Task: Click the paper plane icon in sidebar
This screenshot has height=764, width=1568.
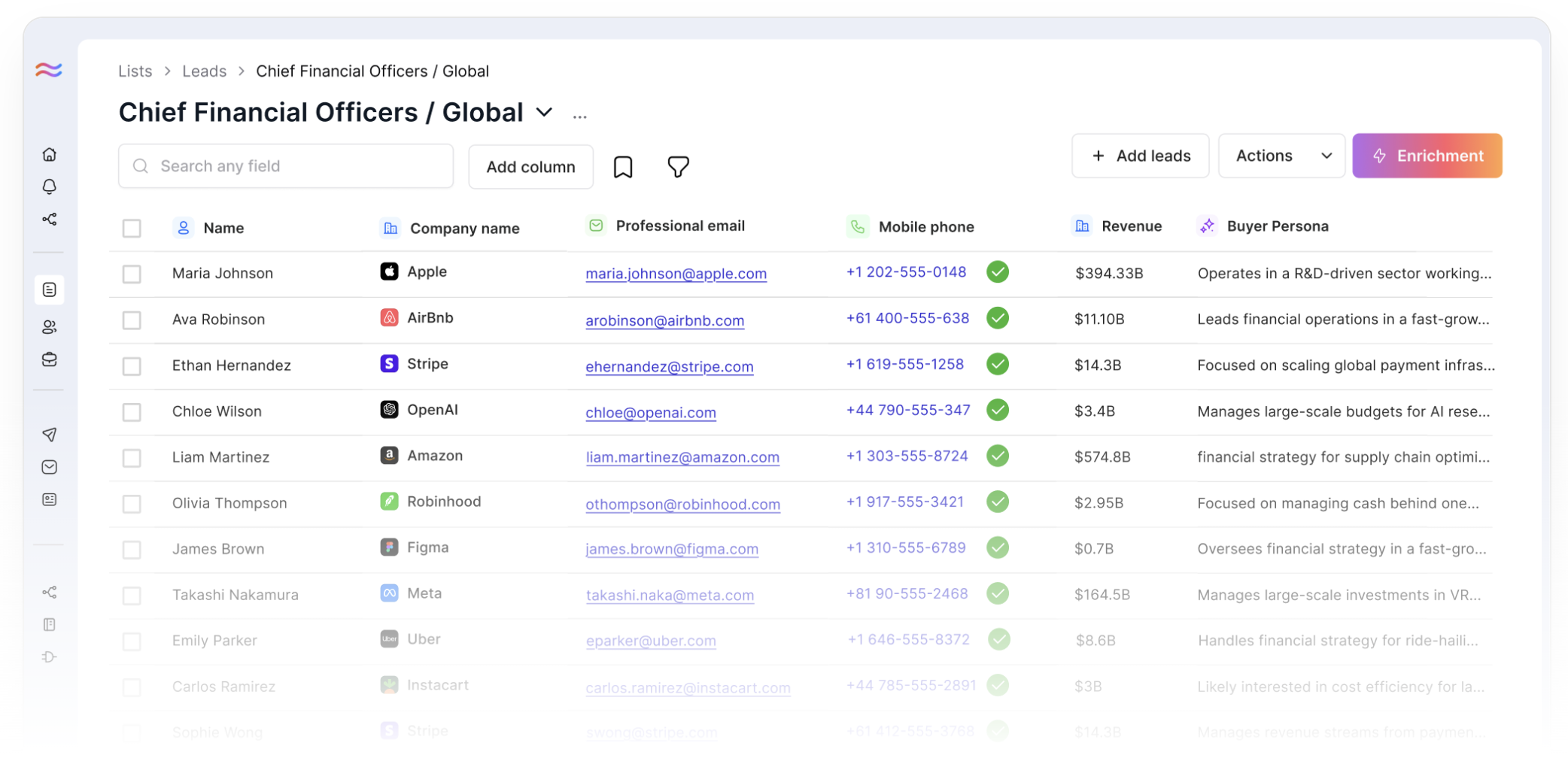Action: [50, 435]
